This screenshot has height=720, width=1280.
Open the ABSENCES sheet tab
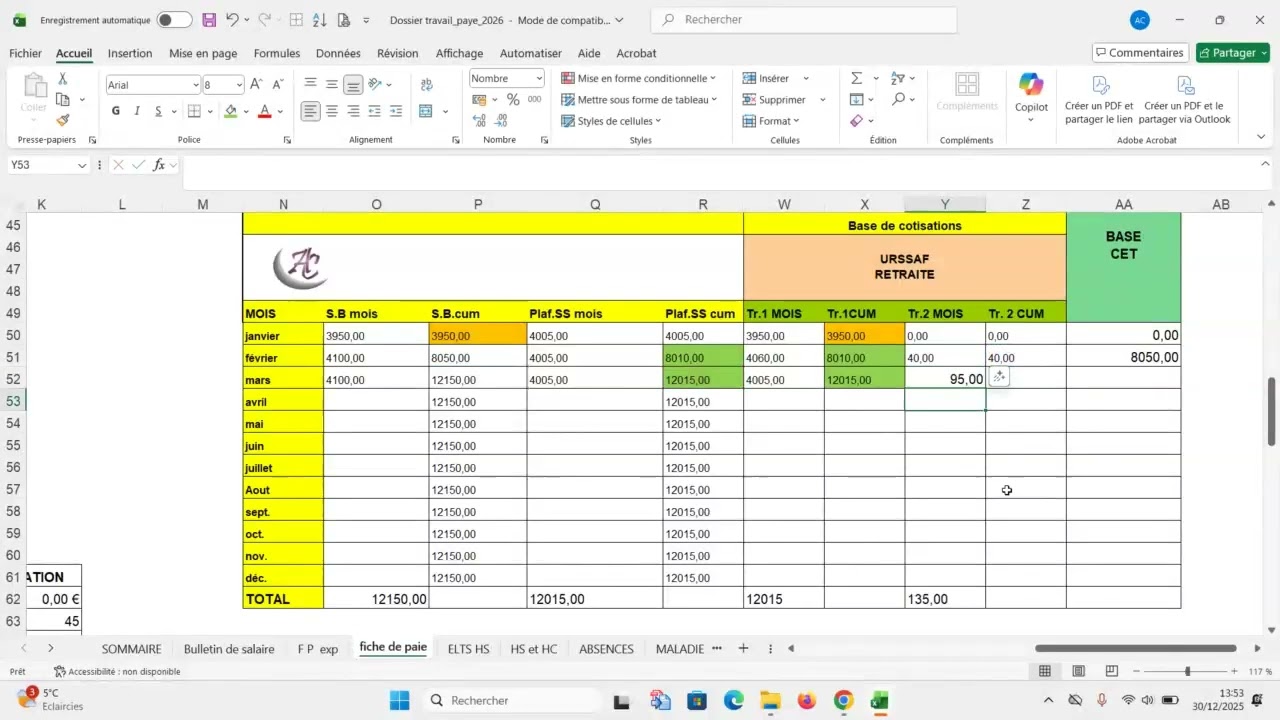[x=606, y=649]
